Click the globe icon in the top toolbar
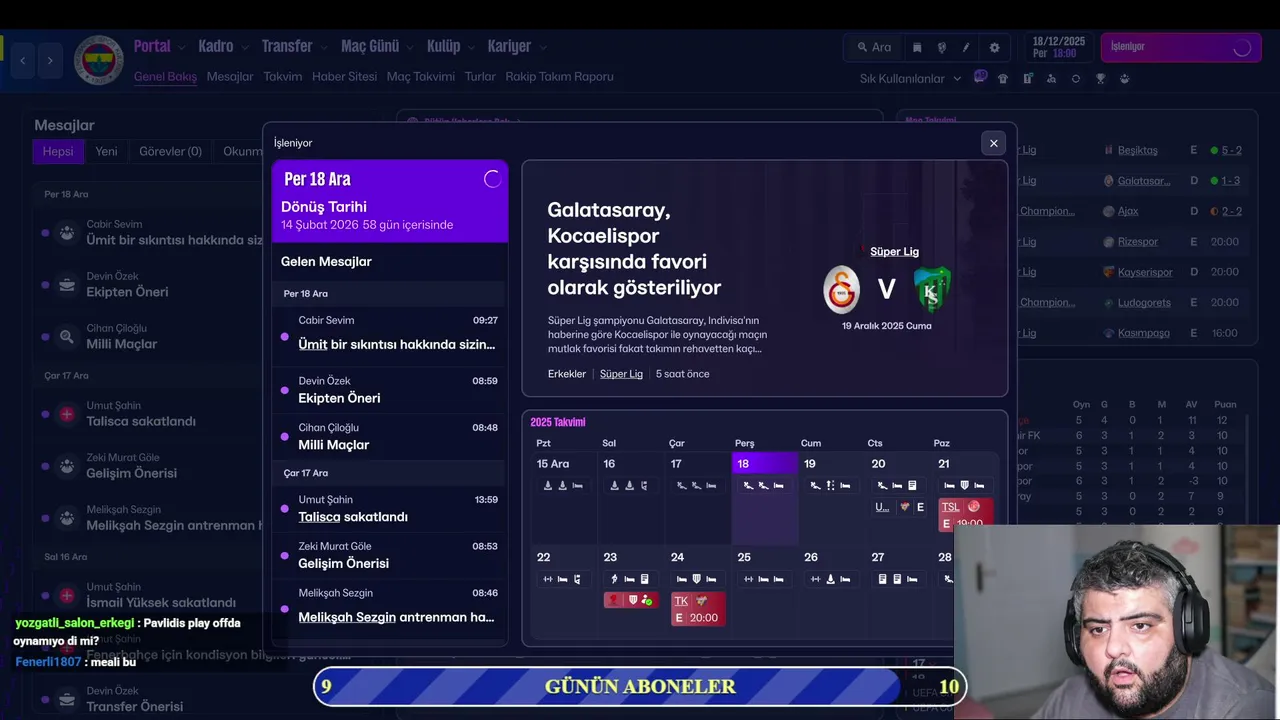 (x=941, y=47)
